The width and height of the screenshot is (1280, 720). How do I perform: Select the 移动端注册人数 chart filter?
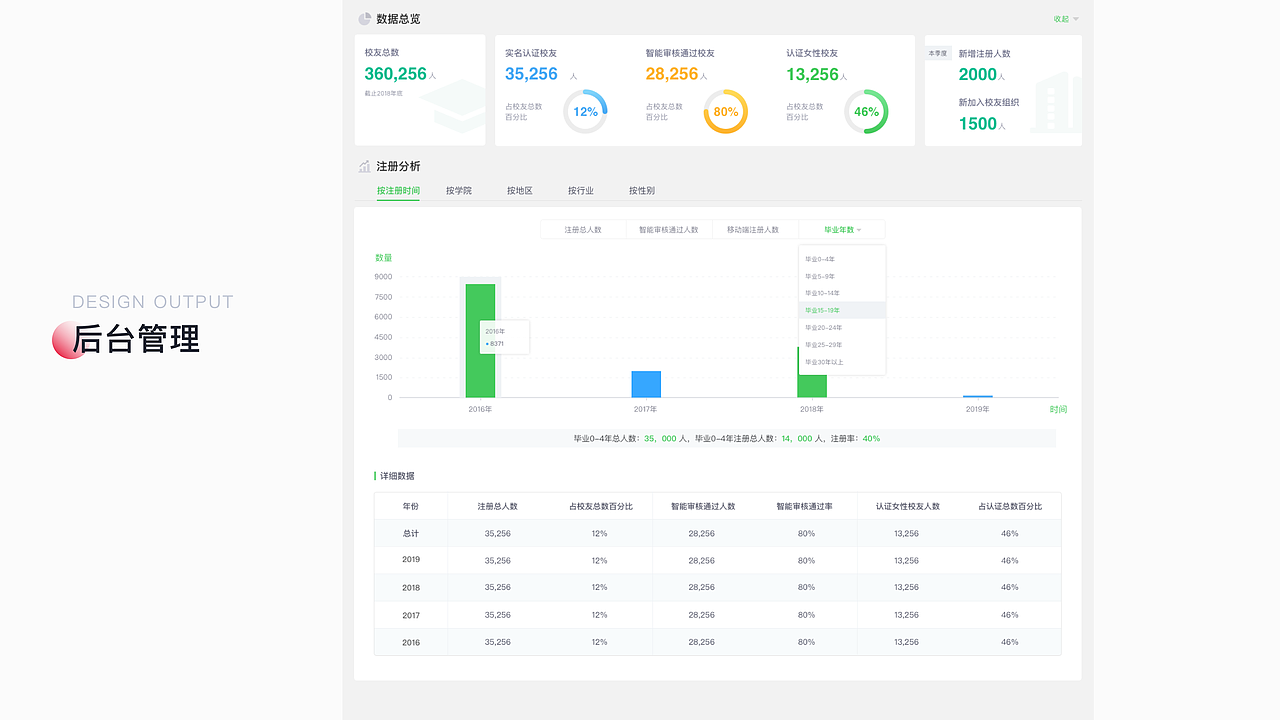[x=756, y=230]
